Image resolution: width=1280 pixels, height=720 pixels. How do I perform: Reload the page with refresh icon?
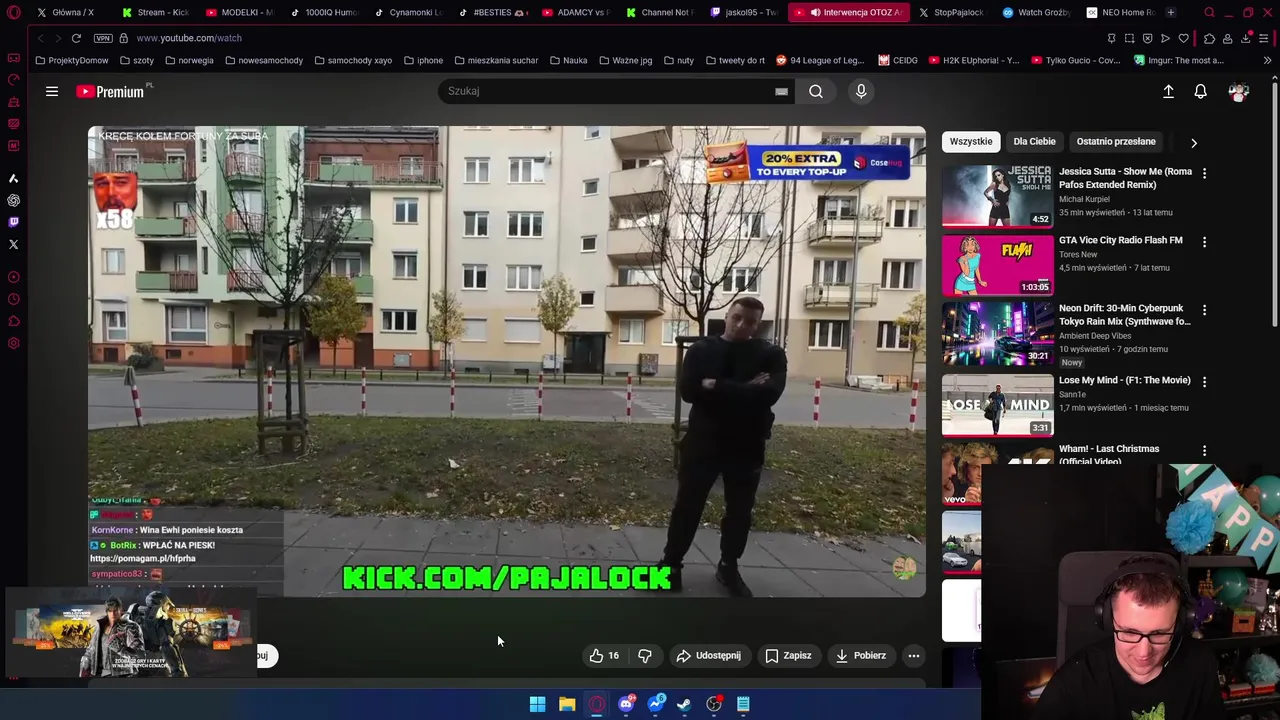[76, 38]
